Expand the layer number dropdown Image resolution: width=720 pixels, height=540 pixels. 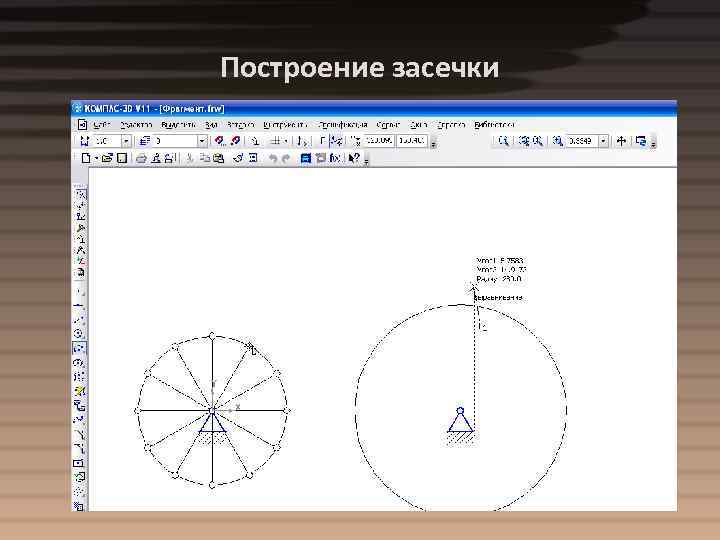click(x=202, y=141)
